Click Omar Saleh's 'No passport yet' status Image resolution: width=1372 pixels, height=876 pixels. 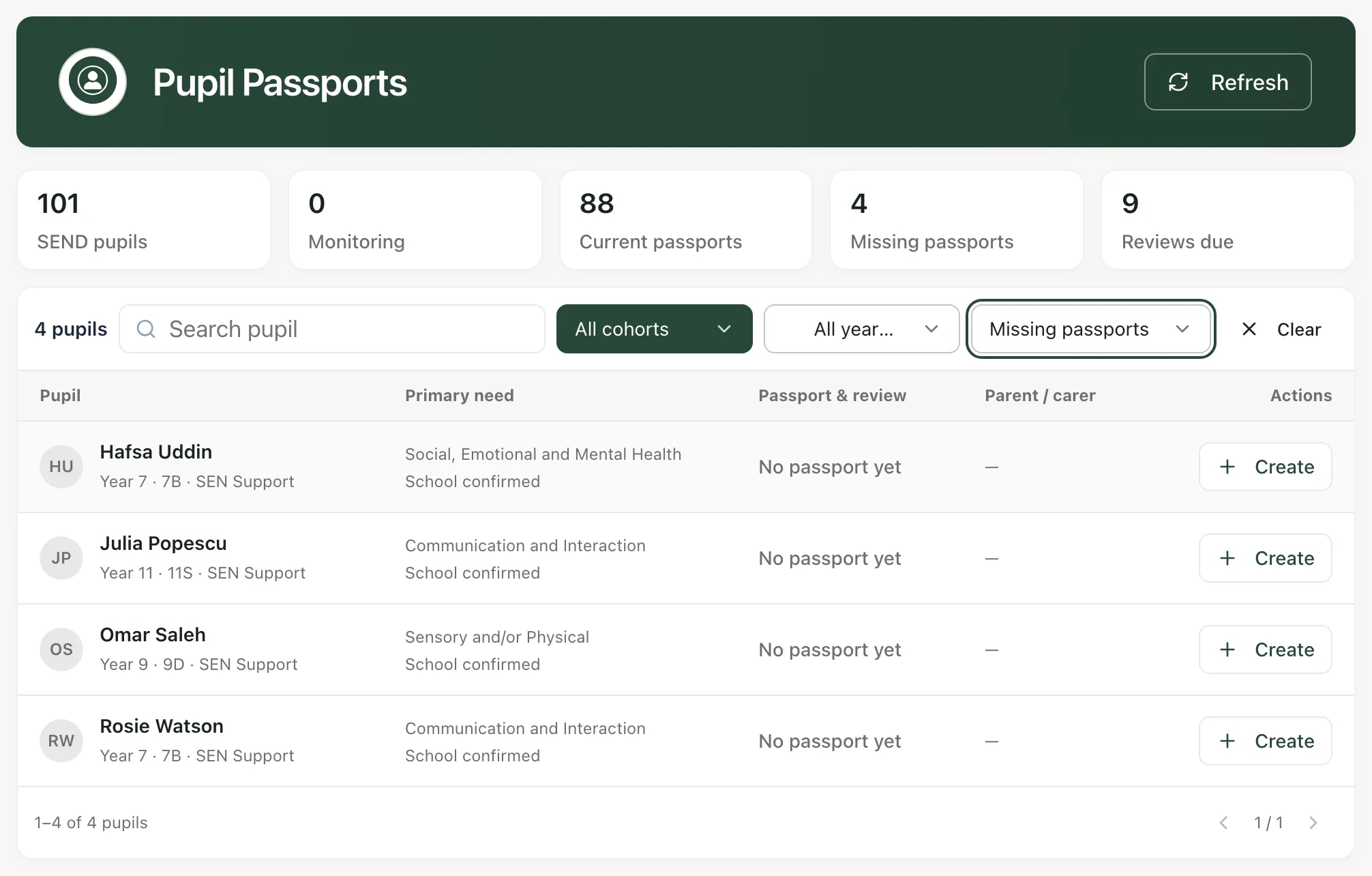pyautogui.click(x=830, y=649)
